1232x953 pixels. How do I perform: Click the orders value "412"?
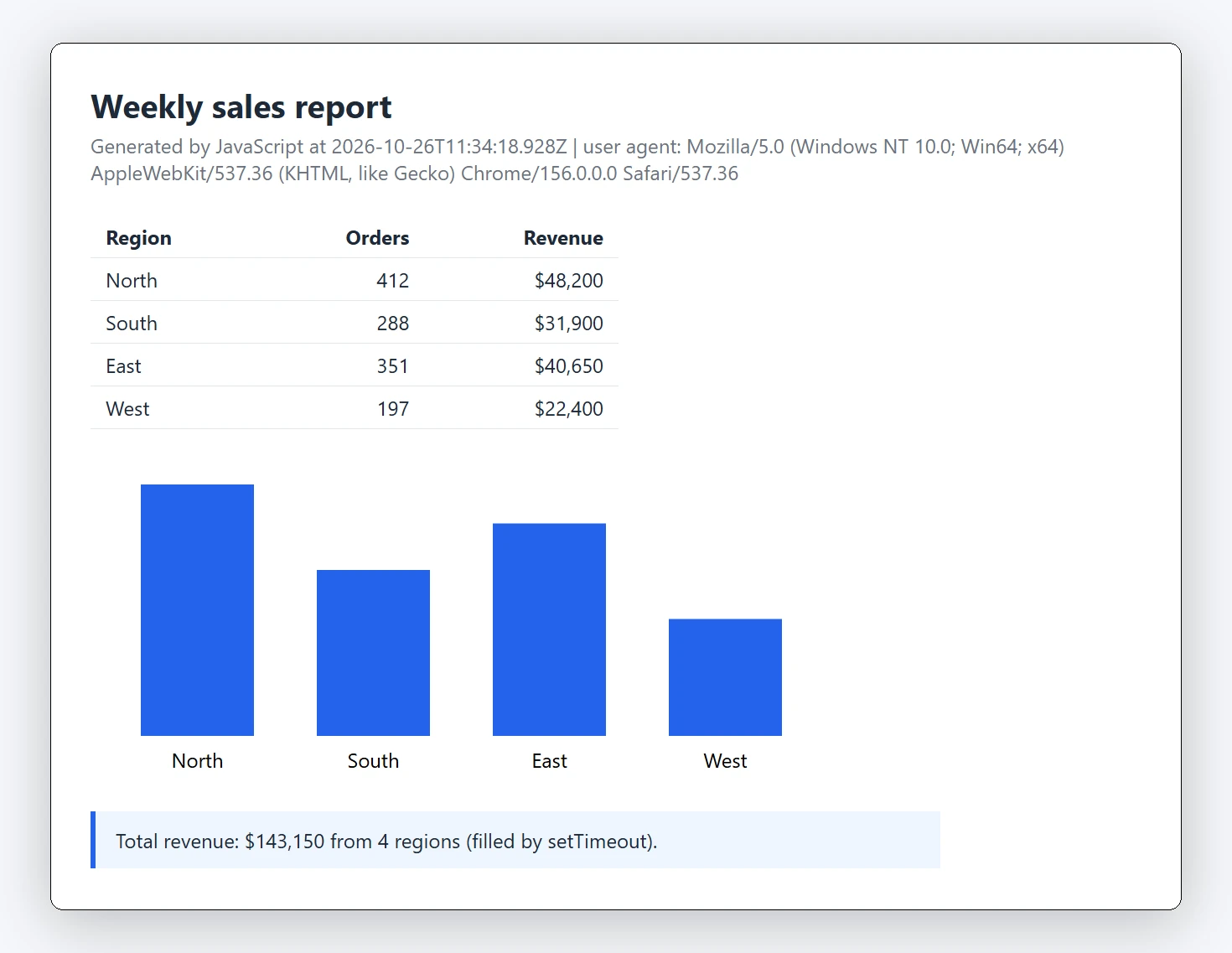tap(392, 281)
